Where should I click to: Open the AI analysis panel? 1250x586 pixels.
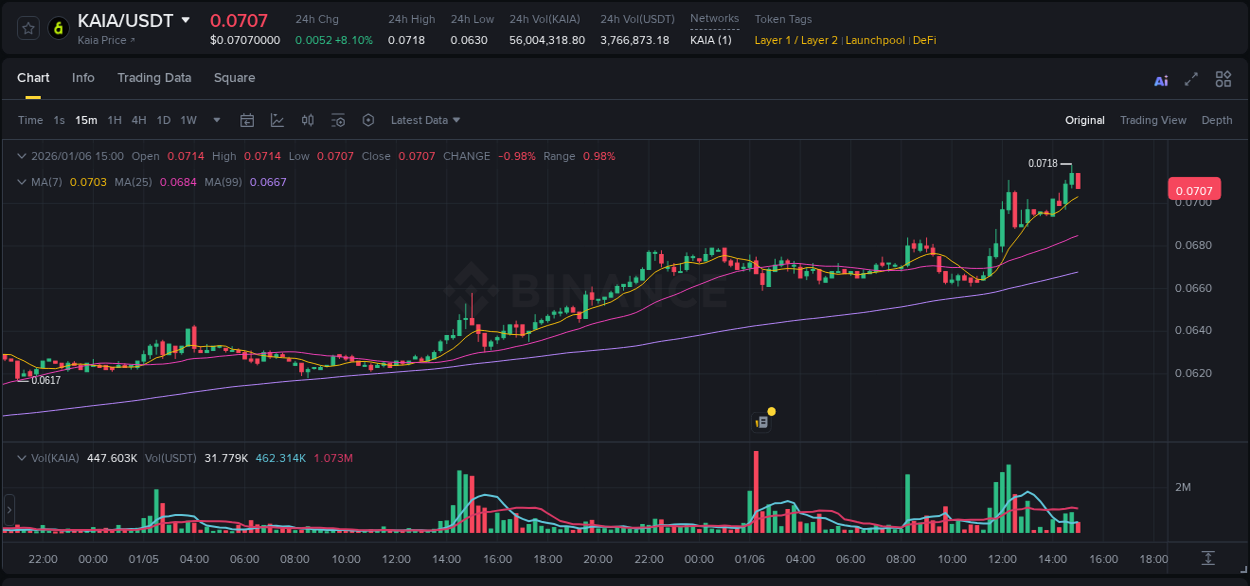[x=1161, y=78]
